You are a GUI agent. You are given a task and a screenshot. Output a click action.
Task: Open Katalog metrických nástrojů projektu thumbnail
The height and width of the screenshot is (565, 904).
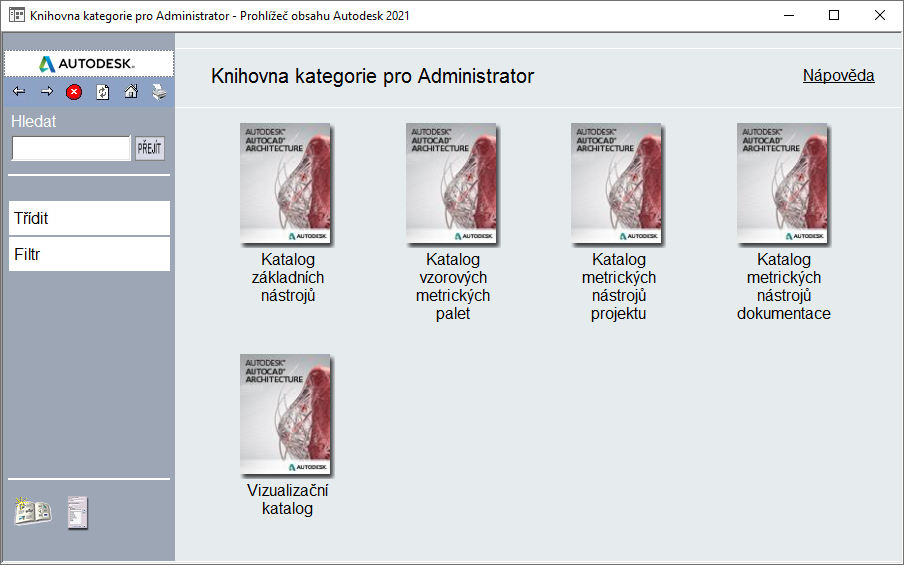(x=617, y=184)
